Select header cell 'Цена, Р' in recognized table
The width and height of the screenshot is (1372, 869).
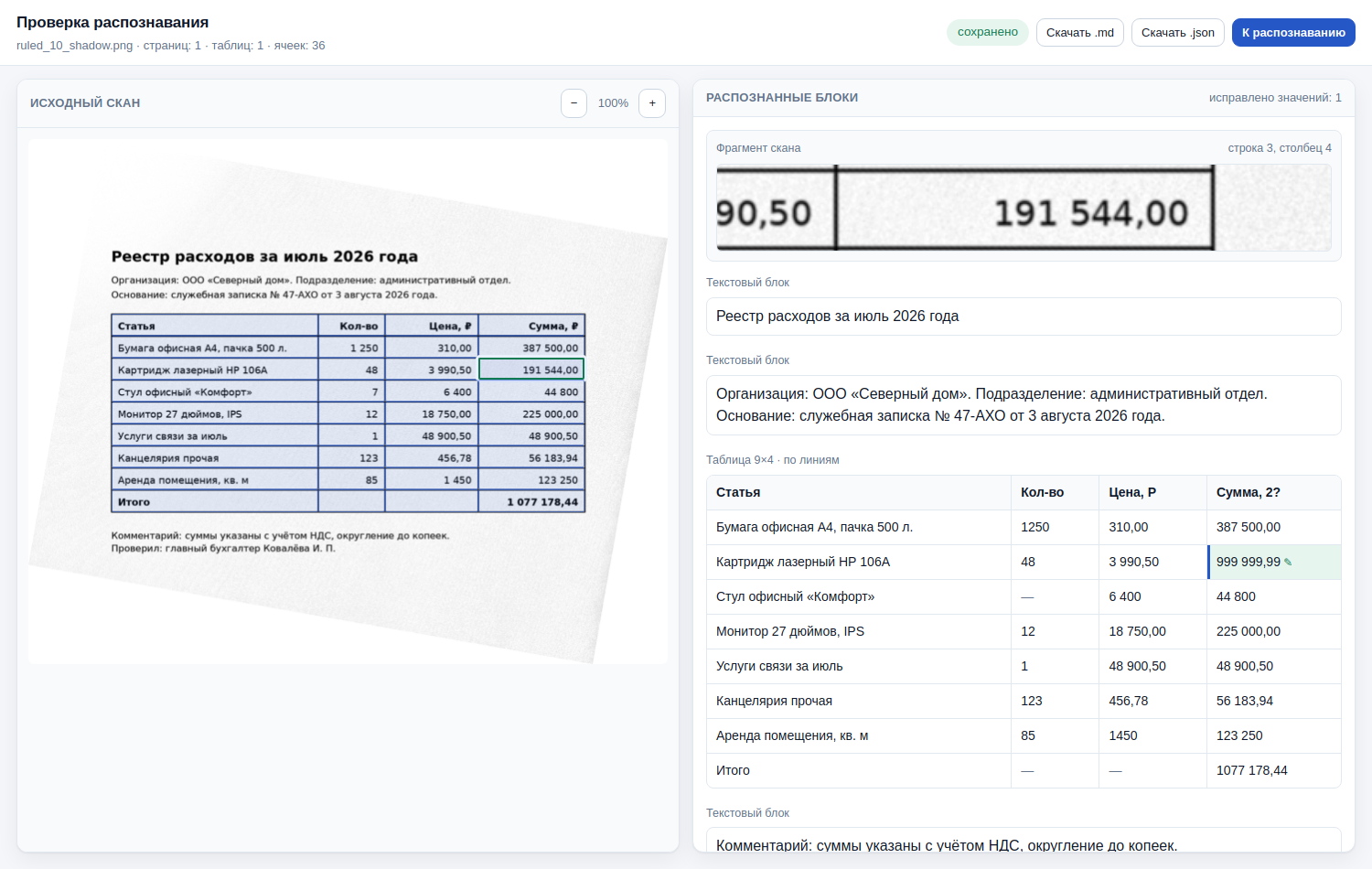click(1153, 493)
